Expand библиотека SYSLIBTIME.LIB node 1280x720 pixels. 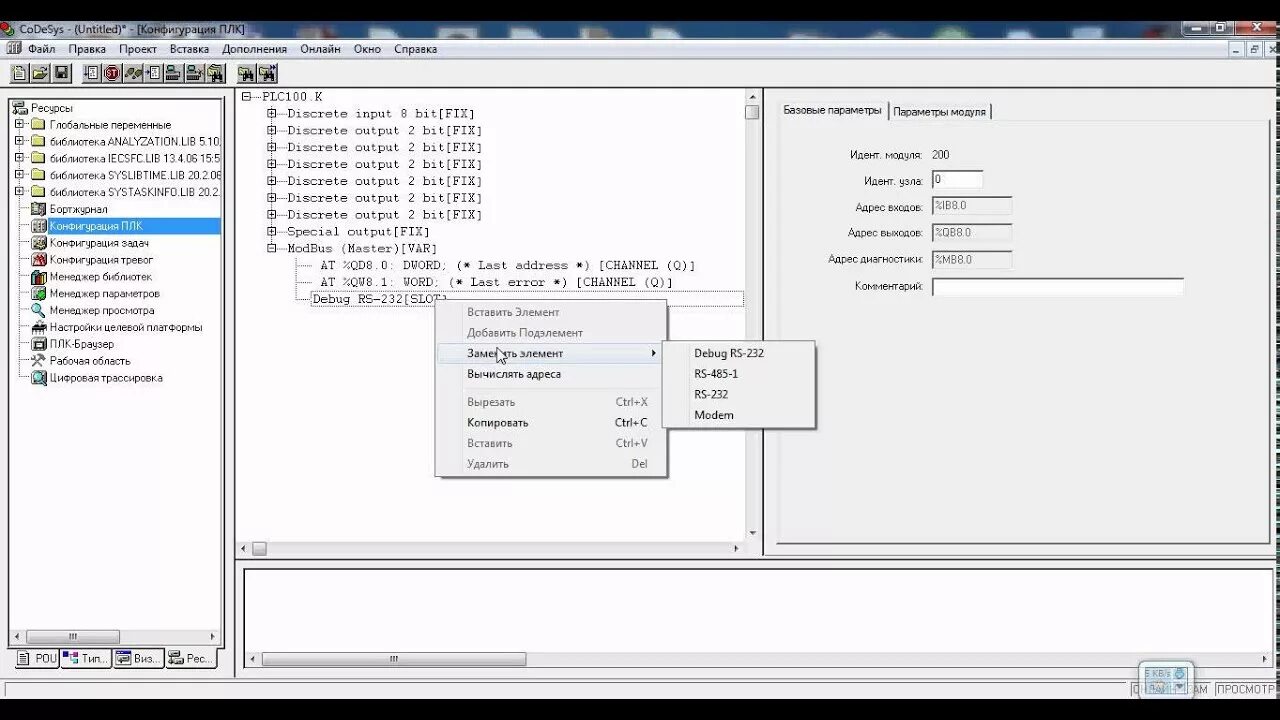point(19,175)
